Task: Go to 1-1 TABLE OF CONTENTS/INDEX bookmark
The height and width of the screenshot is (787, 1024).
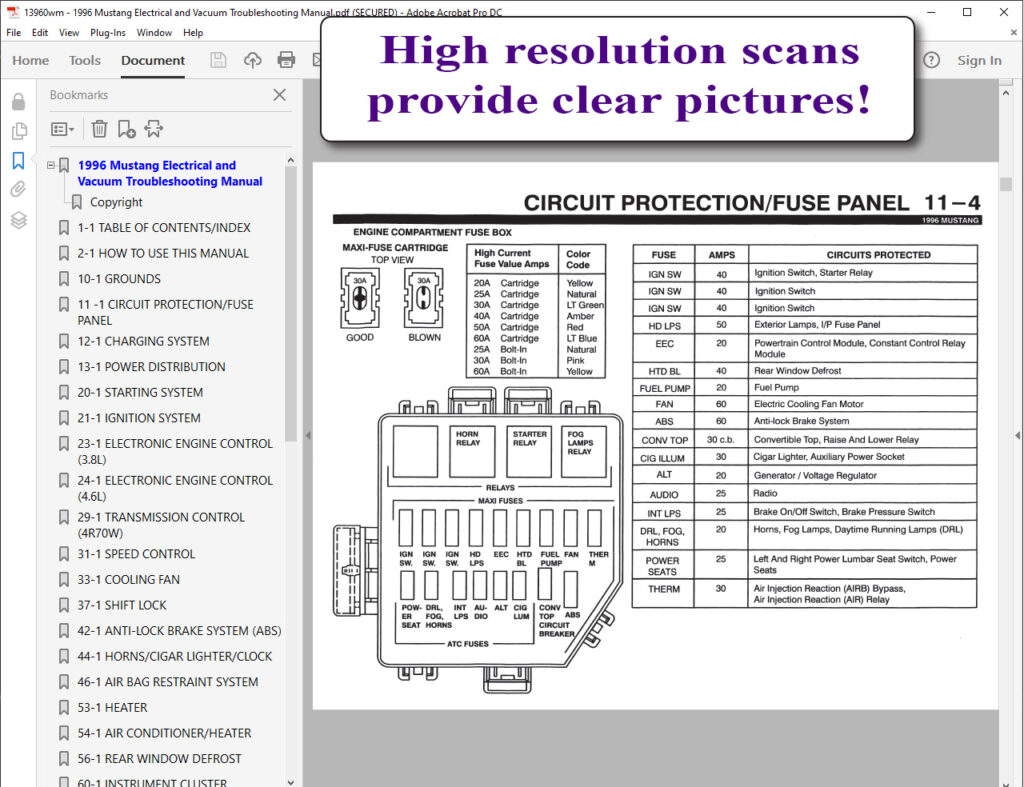Action: (164, 228)
